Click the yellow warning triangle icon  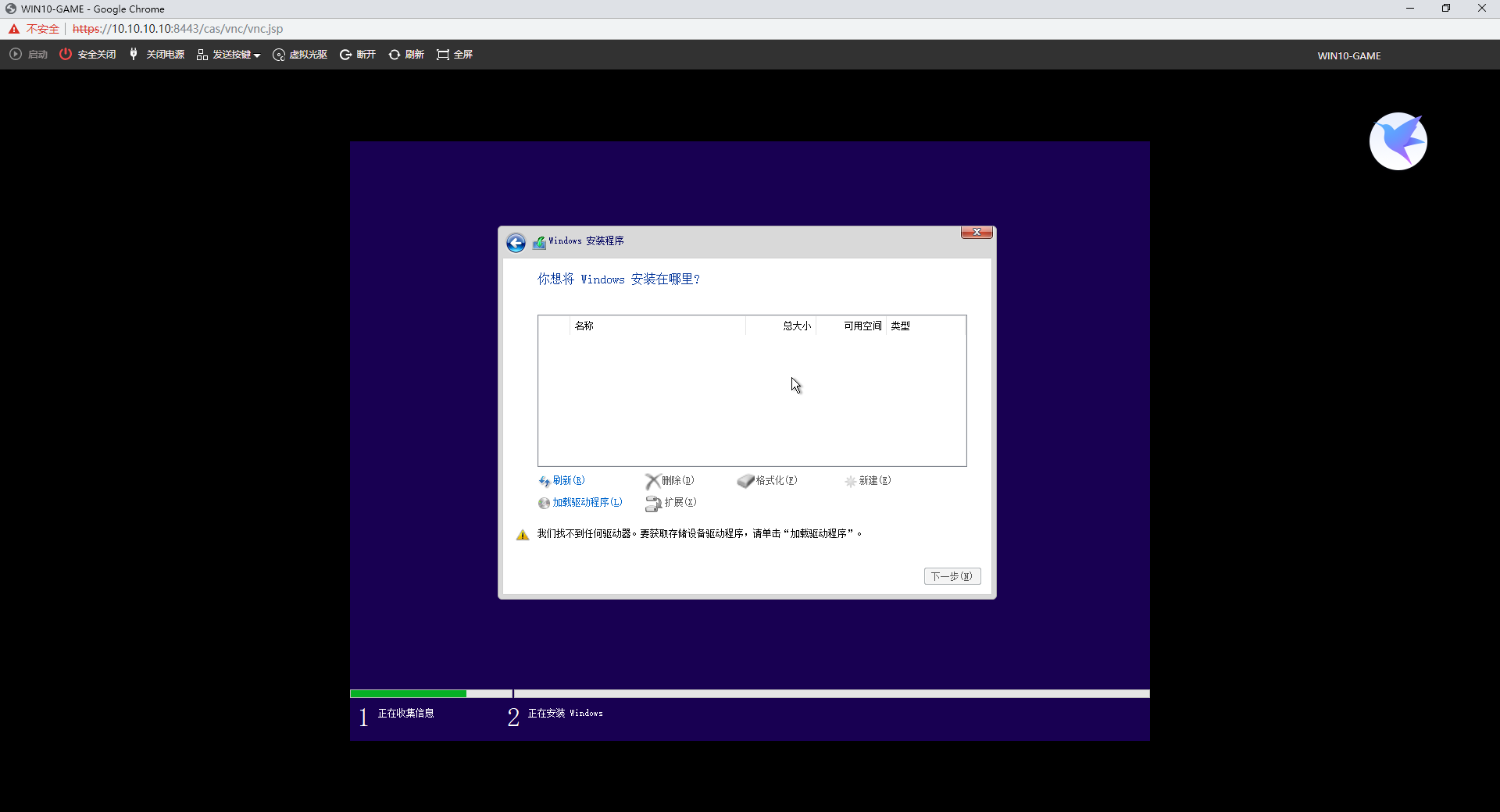click(523, 534)
